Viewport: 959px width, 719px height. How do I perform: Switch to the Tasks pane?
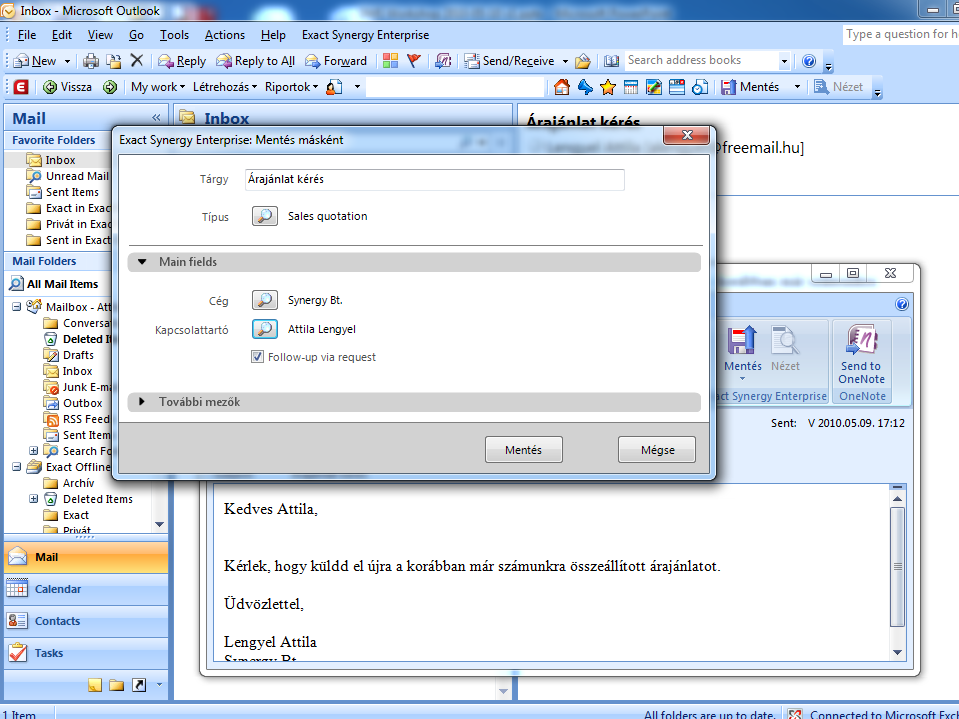(86, 653)
